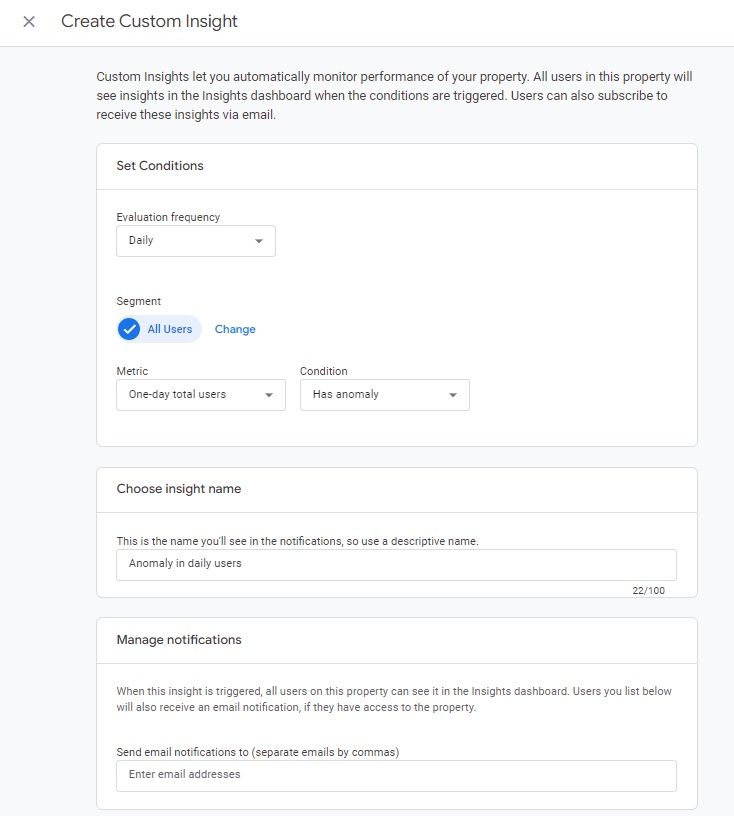Click the Custom Insights description paragraph
734x816 pixels.
point(394,96)
